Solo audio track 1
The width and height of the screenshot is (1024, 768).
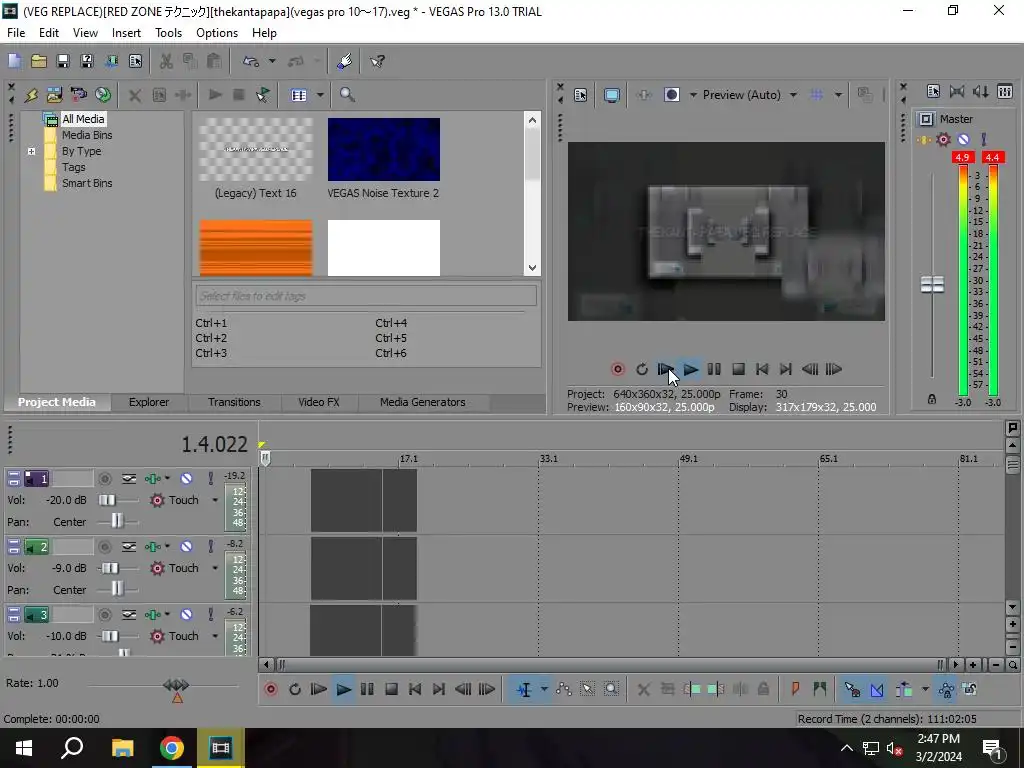pyautogui.click(x=210, y=479)
